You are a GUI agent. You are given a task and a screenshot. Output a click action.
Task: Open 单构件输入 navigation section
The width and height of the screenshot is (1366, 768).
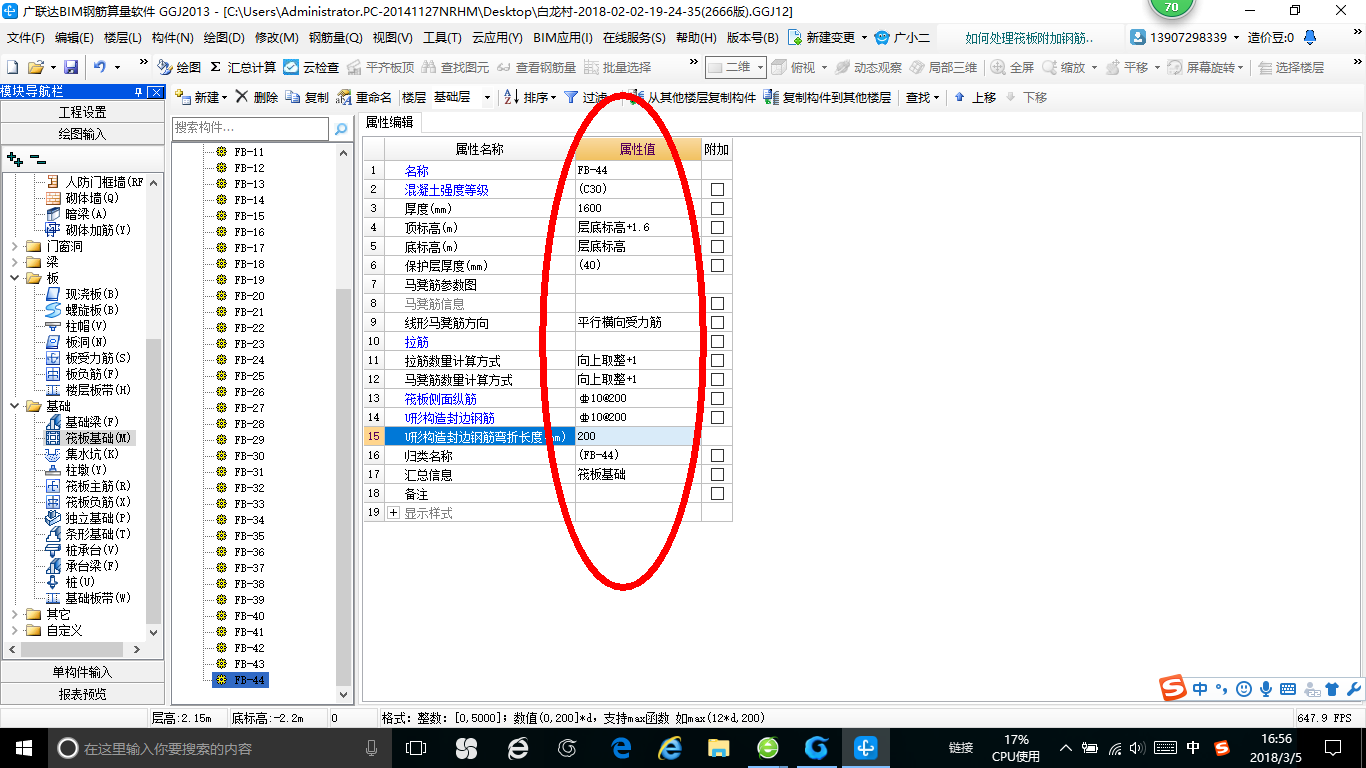tap(82, 672)
